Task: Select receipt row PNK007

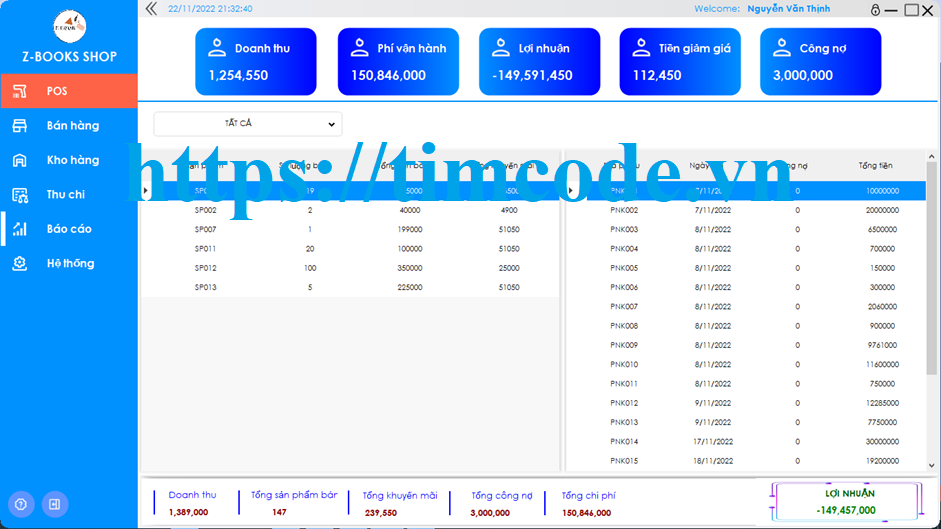Action: coord(746,306)
